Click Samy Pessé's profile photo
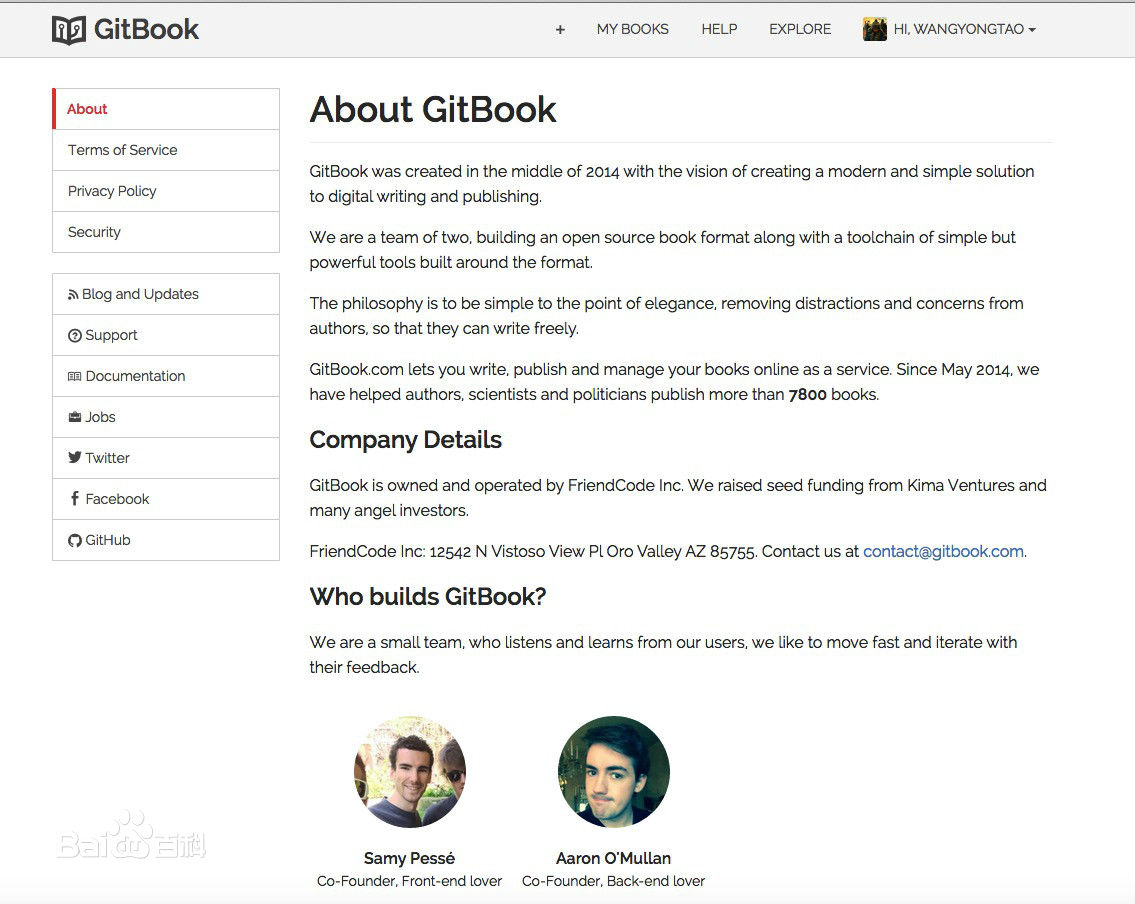Viewport: 1135px width, 904px height. click(410, 772)
